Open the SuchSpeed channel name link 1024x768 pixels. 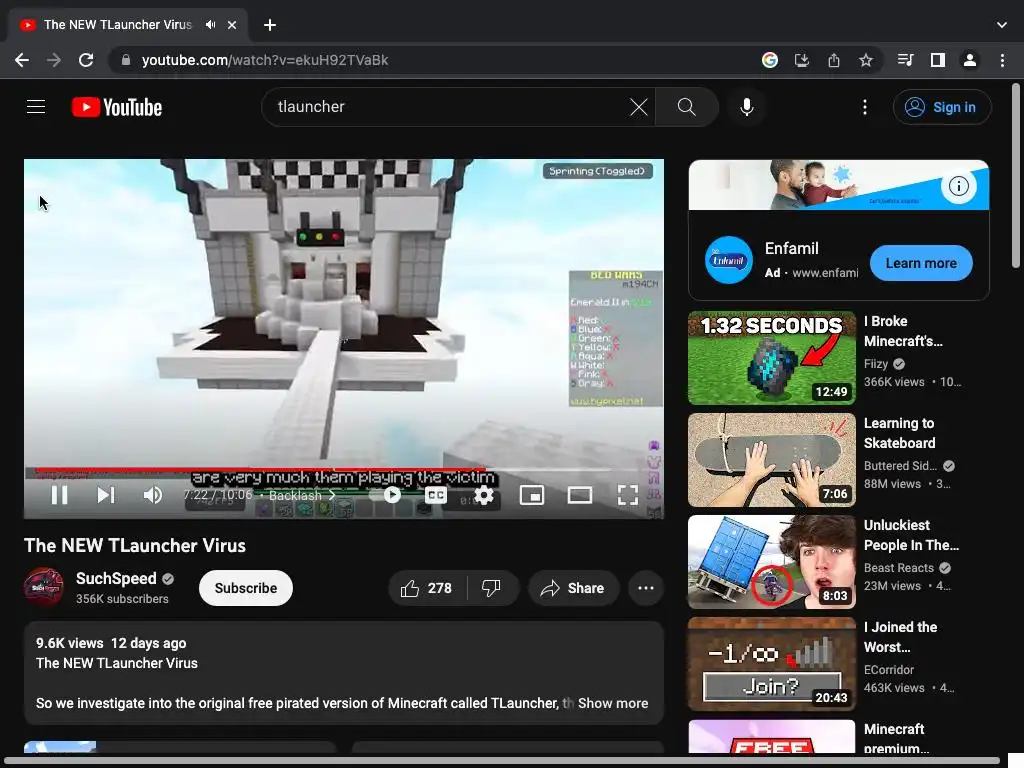tap(116, 579)
